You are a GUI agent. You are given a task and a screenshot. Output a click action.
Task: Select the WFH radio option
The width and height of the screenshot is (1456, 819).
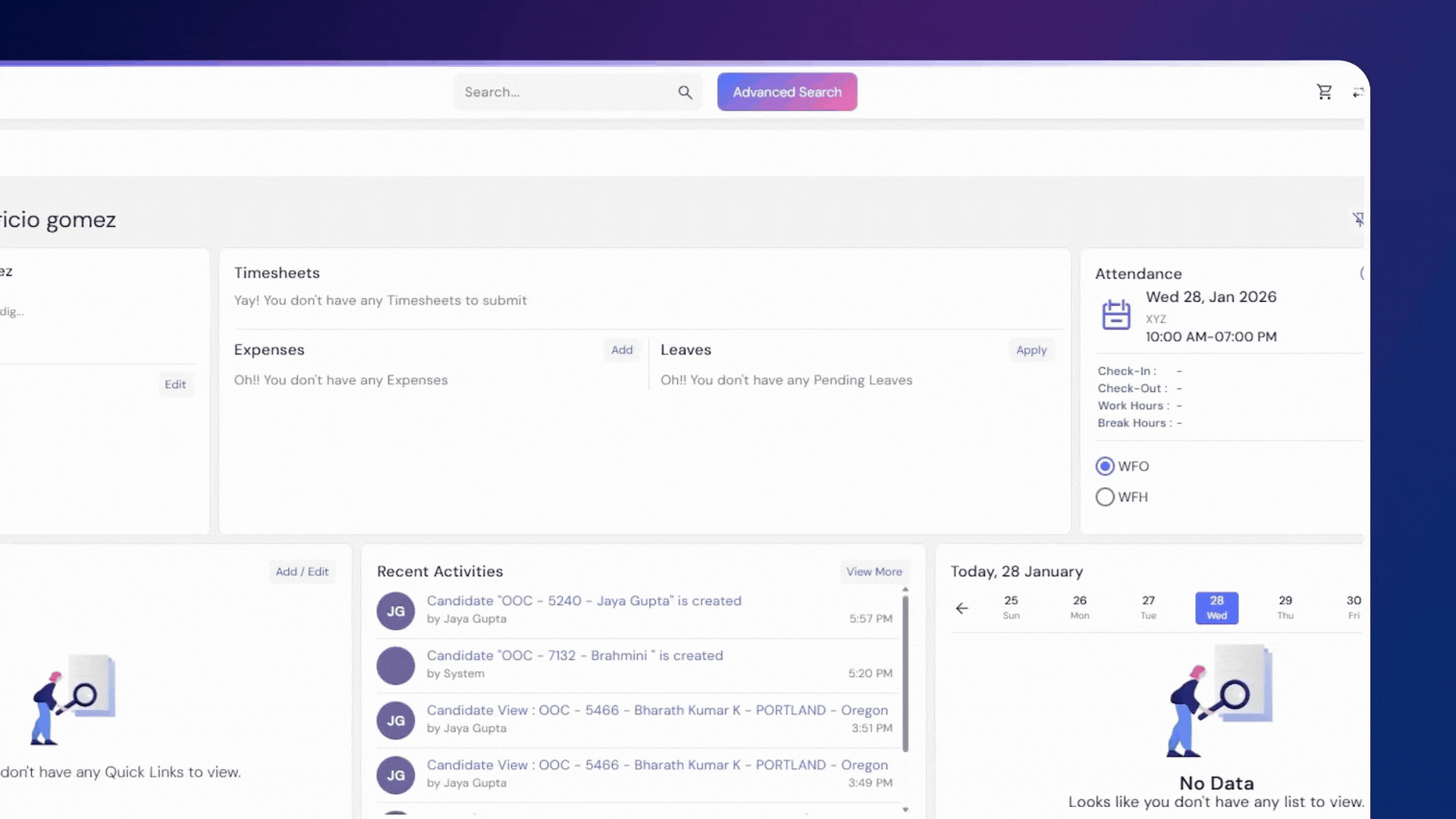1105,497
